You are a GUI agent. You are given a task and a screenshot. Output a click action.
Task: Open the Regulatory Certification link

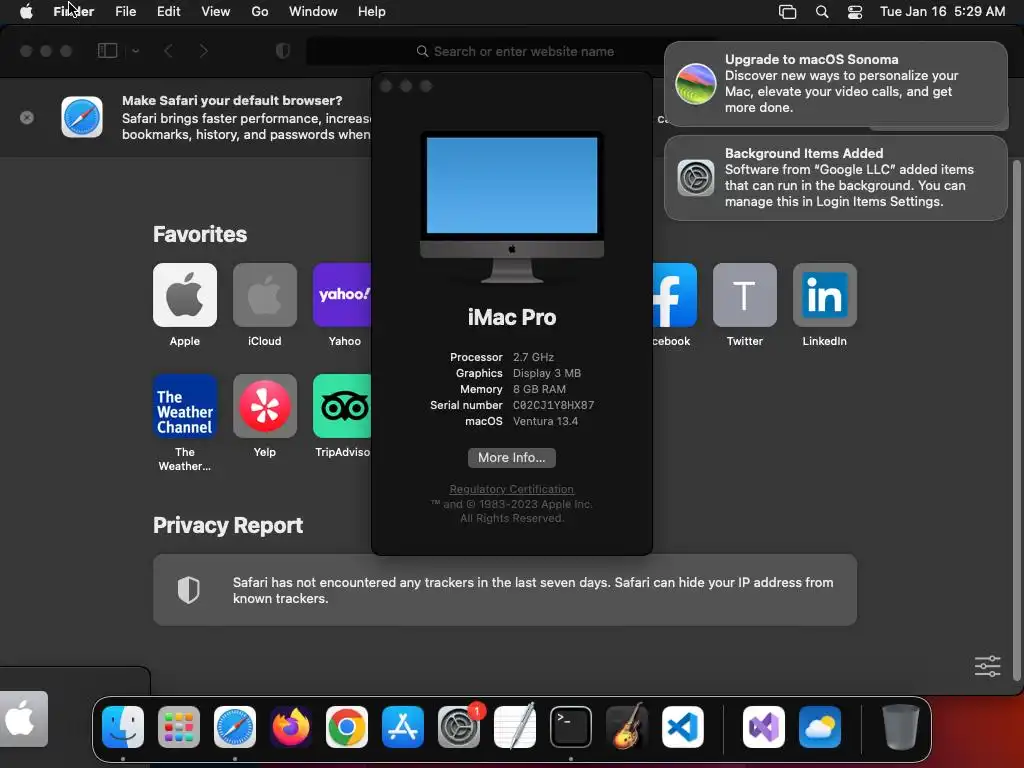(x=511, y=489)
